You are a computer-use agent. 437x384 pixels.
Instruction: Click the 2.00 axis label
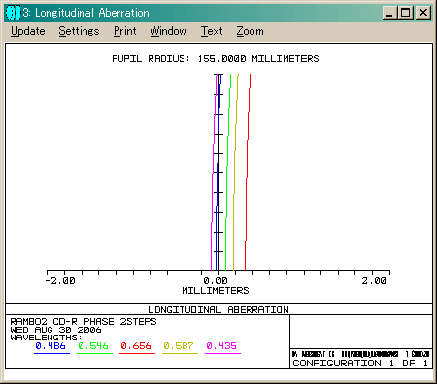click(374, 281)
